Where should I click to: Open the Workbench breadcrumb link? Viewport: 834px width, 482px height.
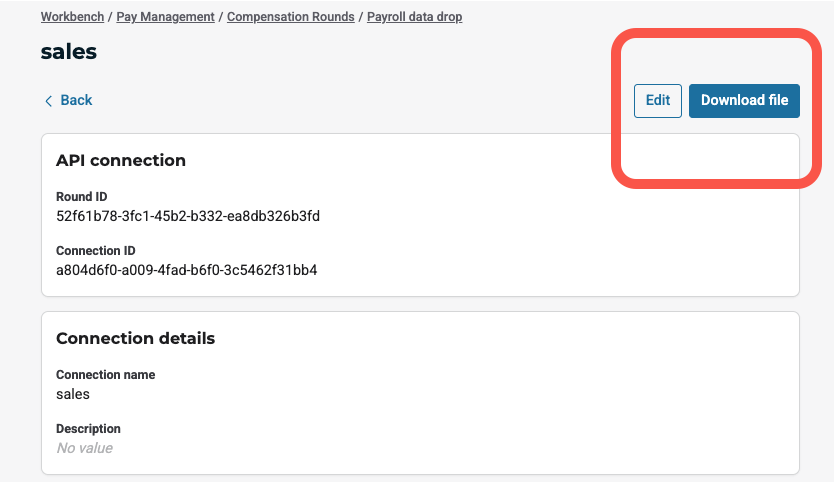pyautogui.click(x=73, y=17)
